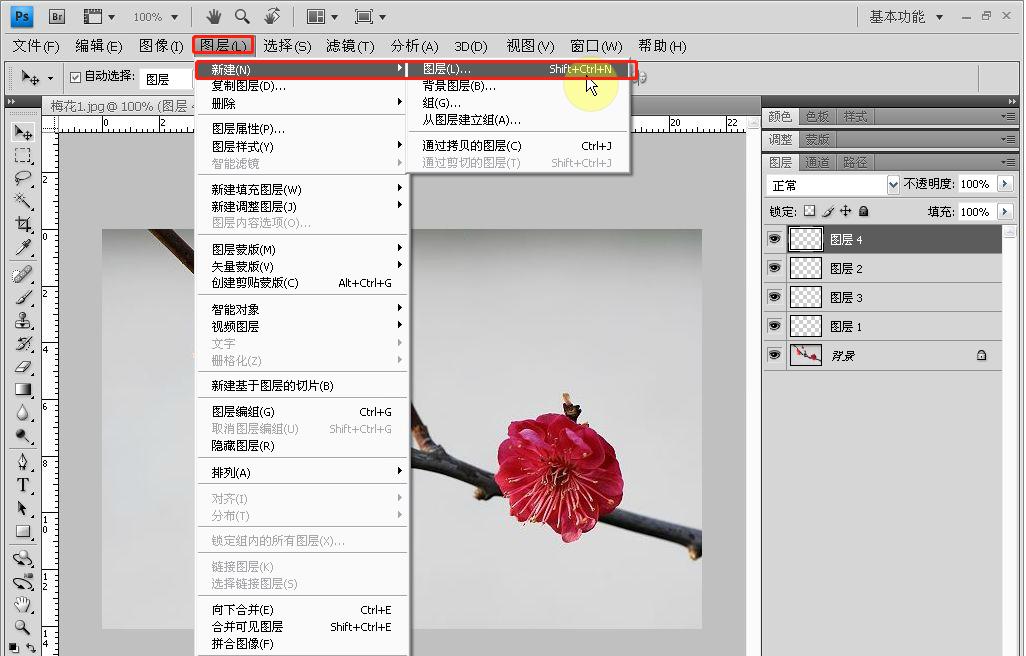Open the 正常 blending mode dropdown

click(x=895, y=185)
